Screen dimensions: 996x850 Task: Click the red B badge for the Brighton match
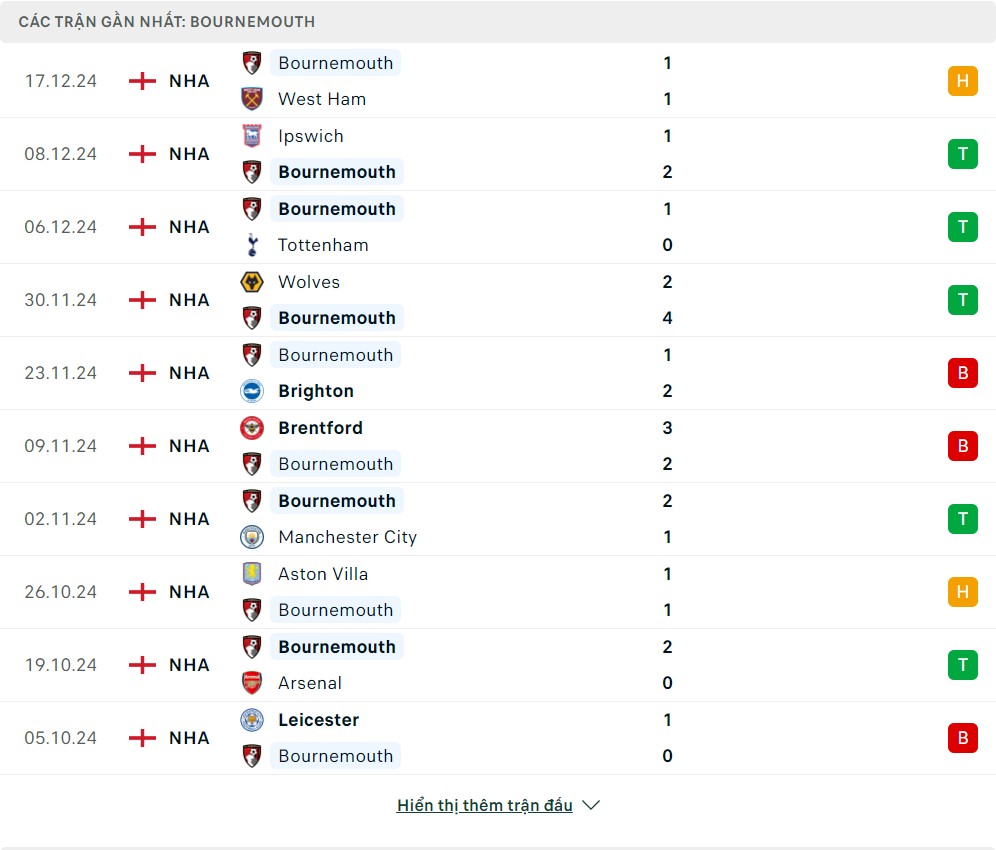[962, 373]
